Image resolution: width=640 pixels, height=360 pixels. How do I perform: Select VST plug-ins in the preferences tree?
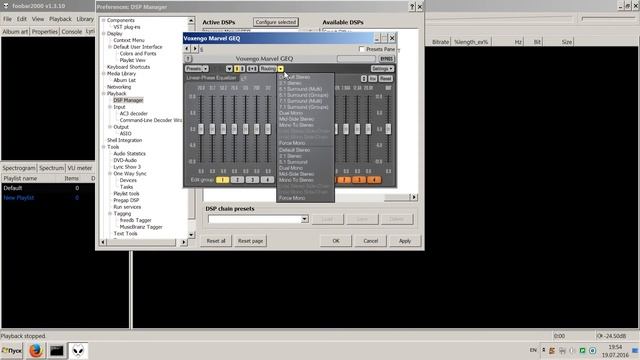point(127,27)
